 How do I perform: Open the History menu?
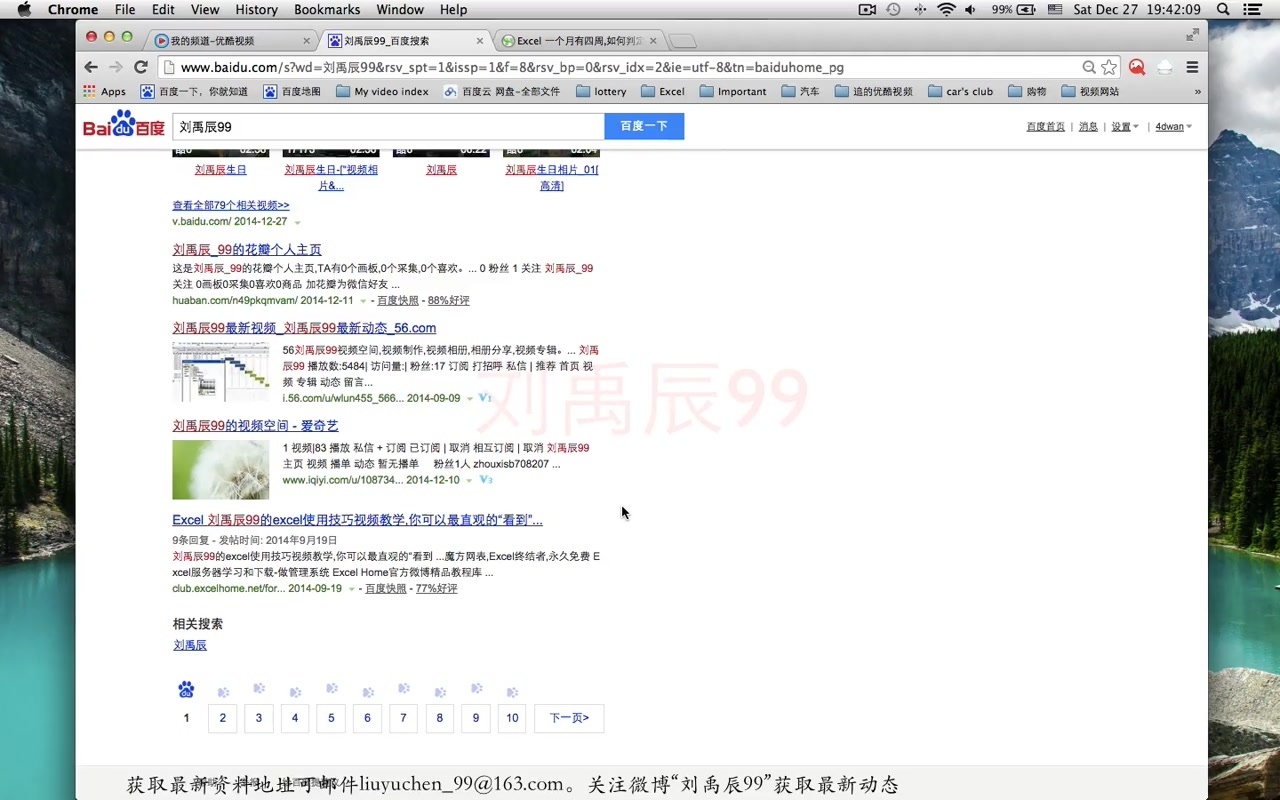click(x=257, y=9)
